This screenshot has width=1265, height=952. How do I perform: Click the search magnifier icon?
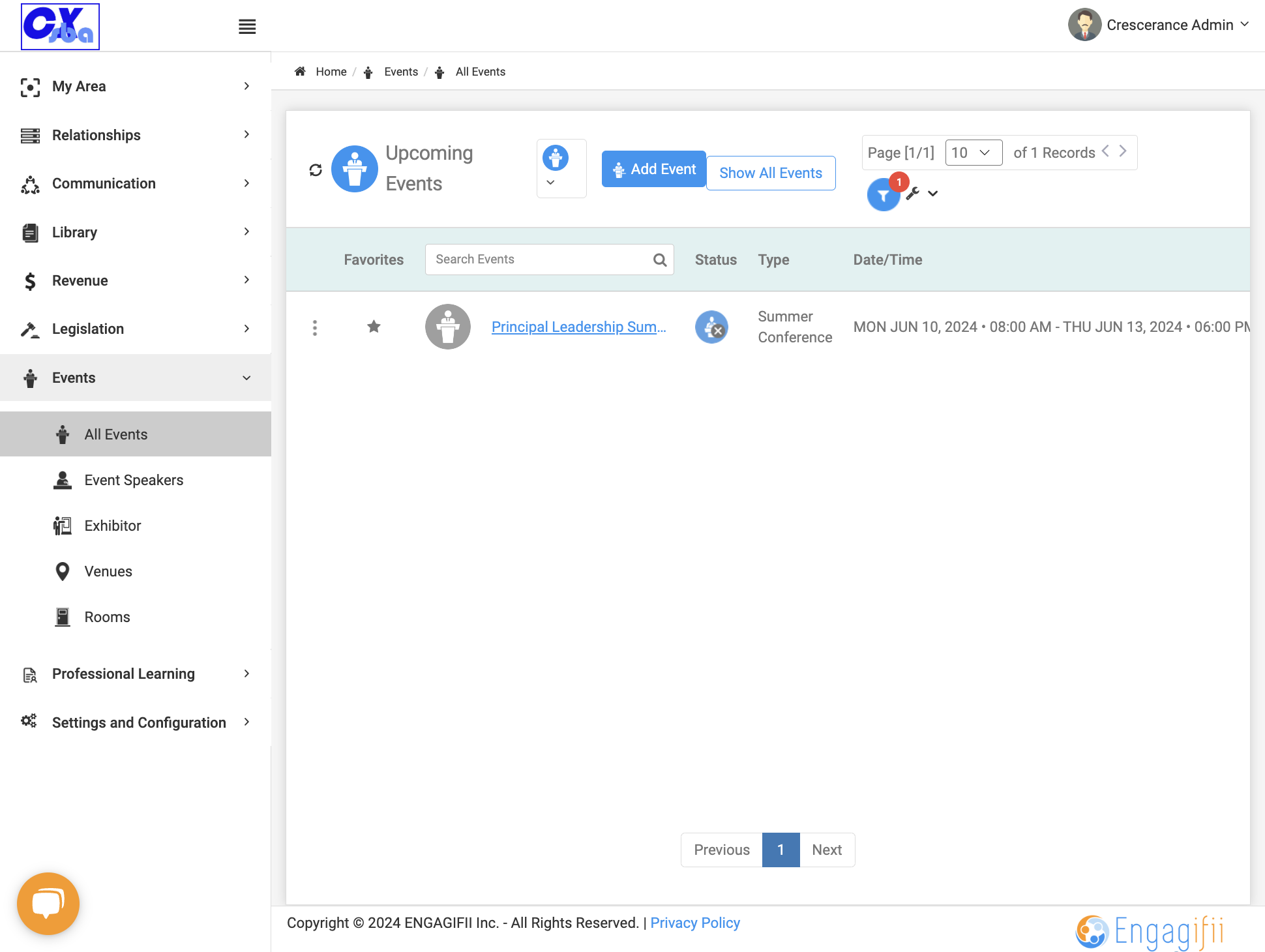(660, 260)
